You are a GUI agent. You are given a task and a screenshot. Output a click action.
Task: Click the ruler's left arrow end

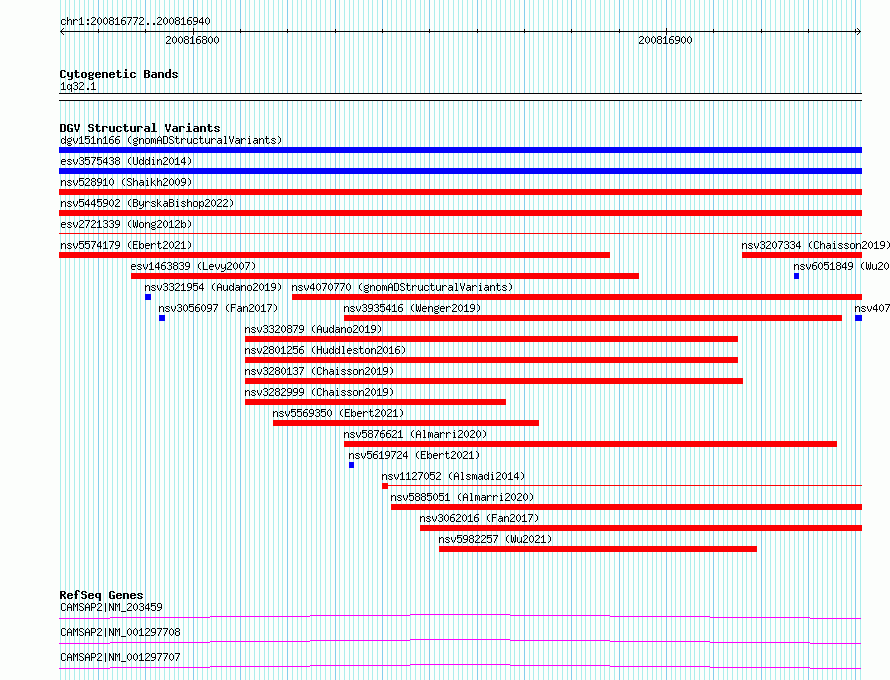tap(62, 32)
